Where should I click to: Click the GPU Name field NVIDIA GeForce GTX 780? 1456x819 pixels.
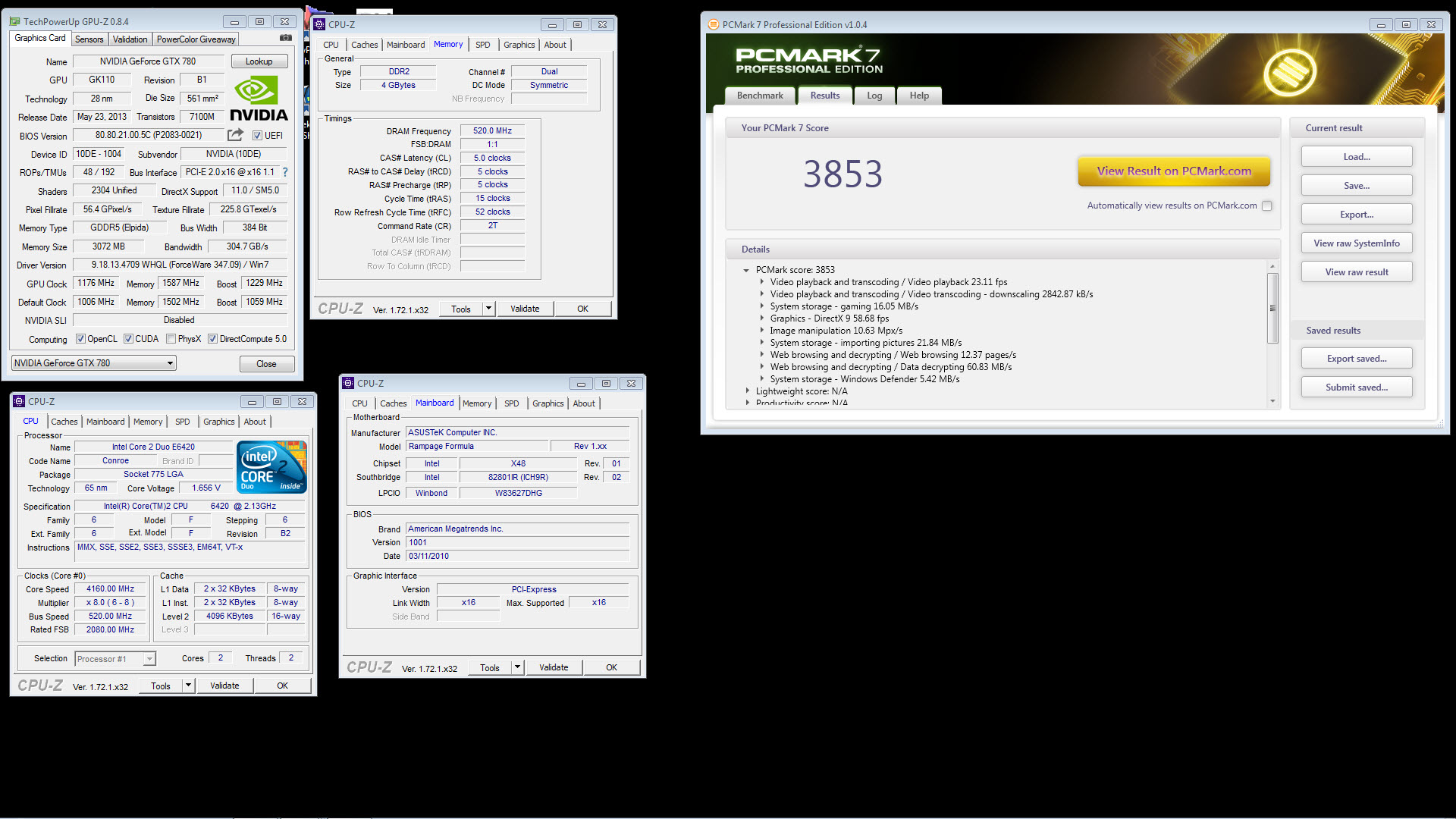coord(148,61)
